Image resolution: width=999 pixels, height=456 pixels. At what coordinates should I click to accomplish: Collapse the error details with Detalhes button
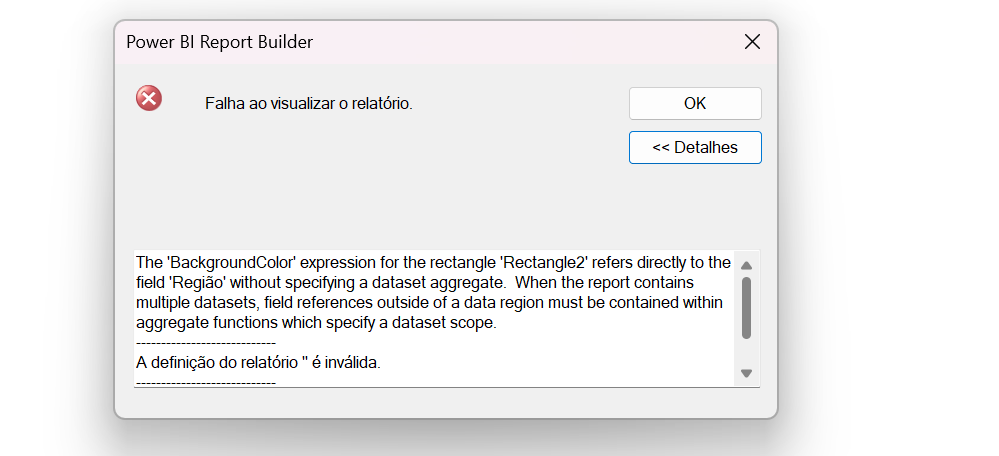coord(695,147)
